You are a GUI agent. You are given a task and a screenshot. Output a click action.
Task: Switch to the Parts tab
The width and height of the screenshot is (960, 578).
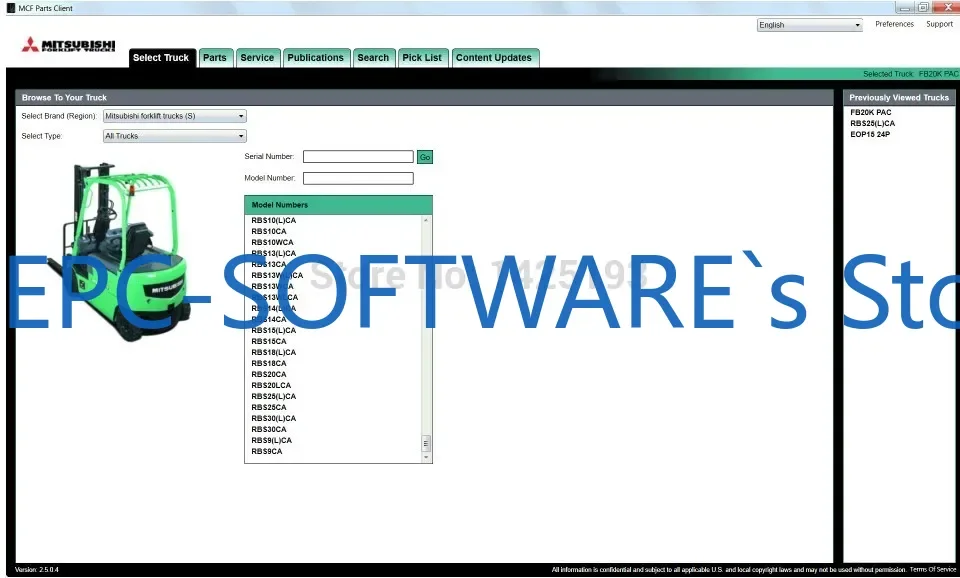click(x=215, y=58)
